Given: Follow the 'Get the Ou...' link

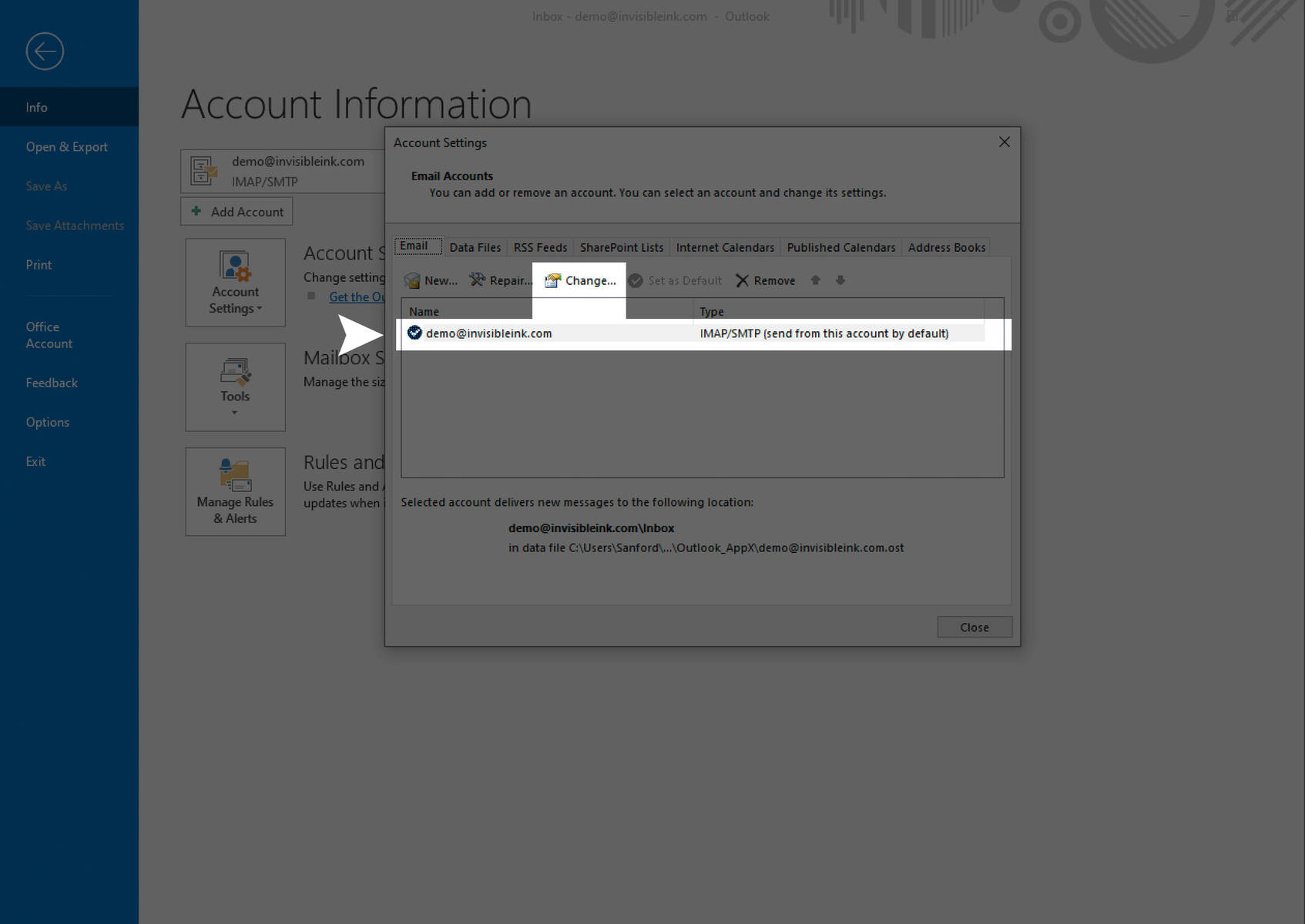Looking at the screenshot, I should pos(357,296).
